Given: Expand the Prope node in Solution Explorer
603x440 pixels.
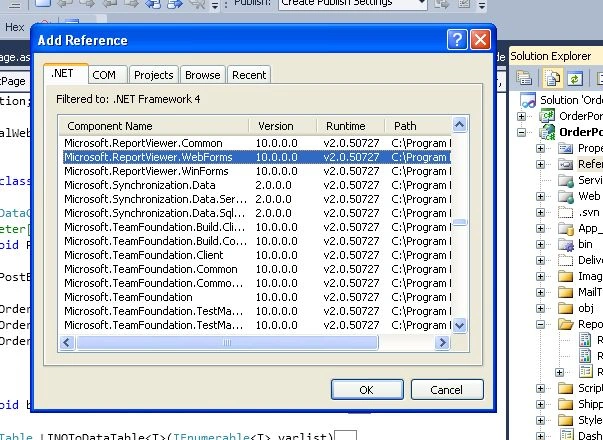Looking at the screenshot, I should 540,148.
